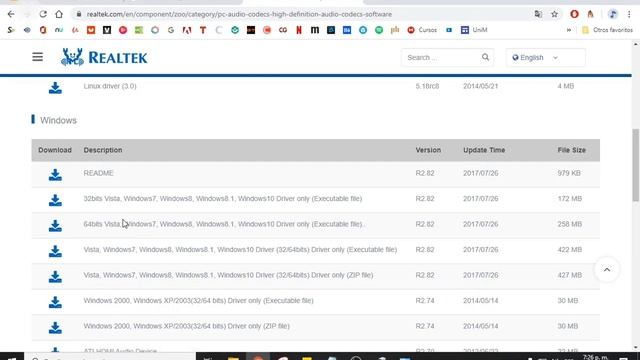This screenshot has height=360, width=640.
Task: Click the scroll-to-top arrow button
Action: (x=607, y=270)
